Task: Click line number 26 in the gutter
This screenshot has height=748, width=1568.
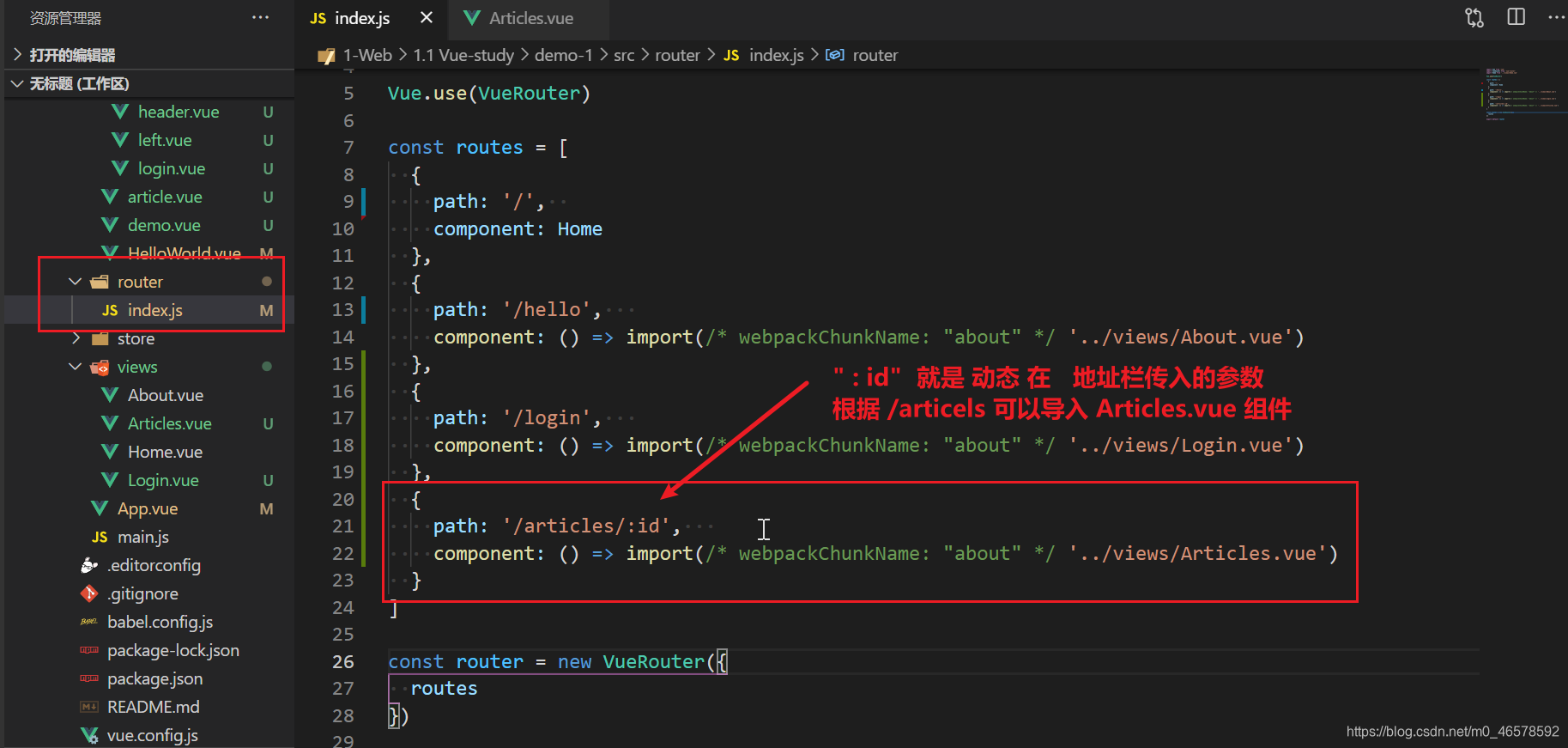Action: click(342, 661)
